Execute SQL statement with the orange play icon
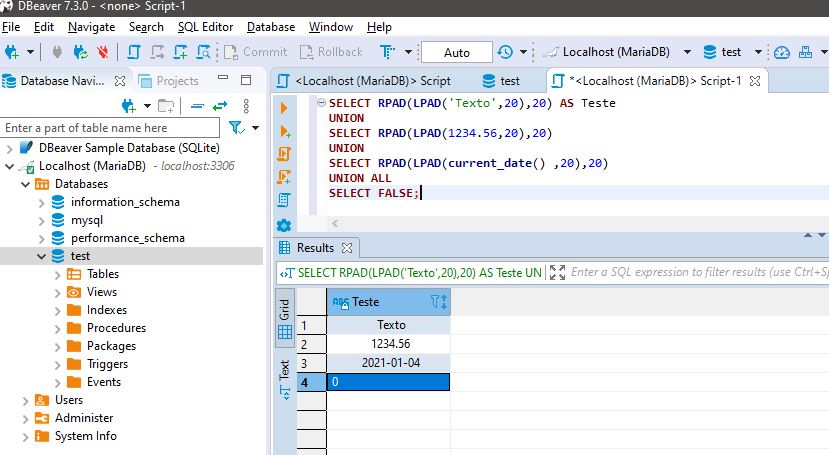The image size is (829, 455). 283,107
